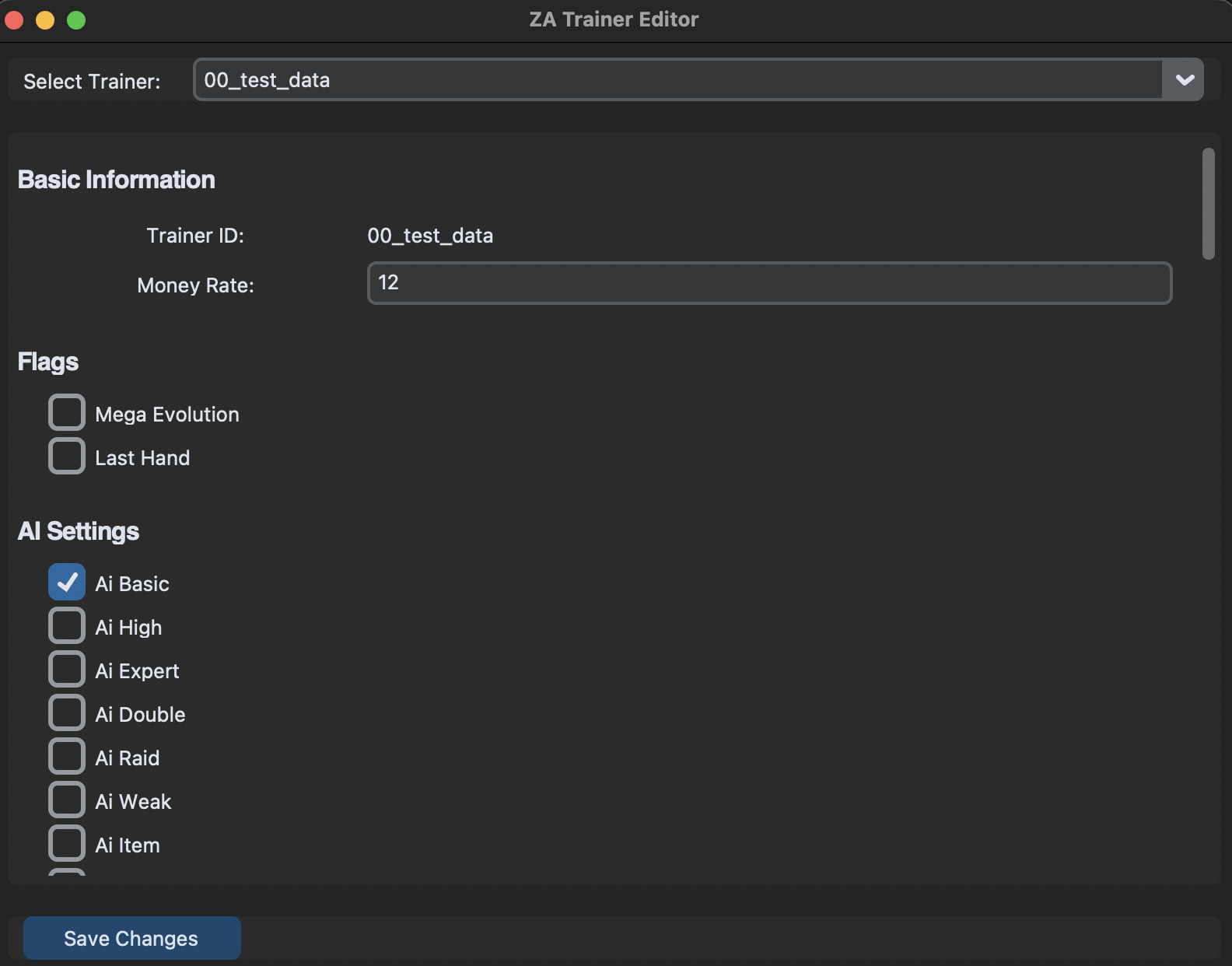Enable Ai Weak setting
Viewport: 1232px width, 966px height.
click(x=67, y=800)
